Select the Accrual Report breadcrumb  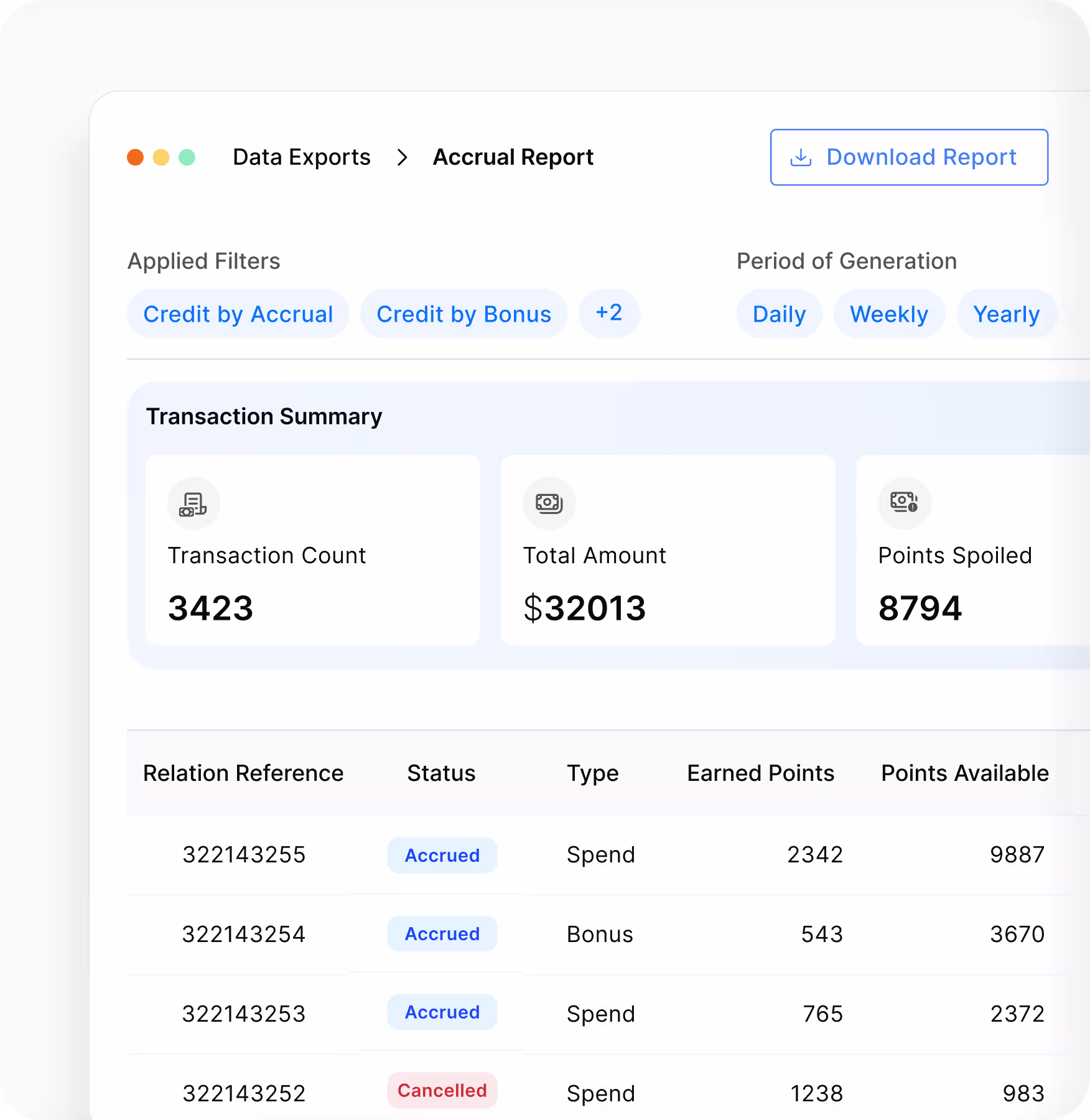[513, 157]
